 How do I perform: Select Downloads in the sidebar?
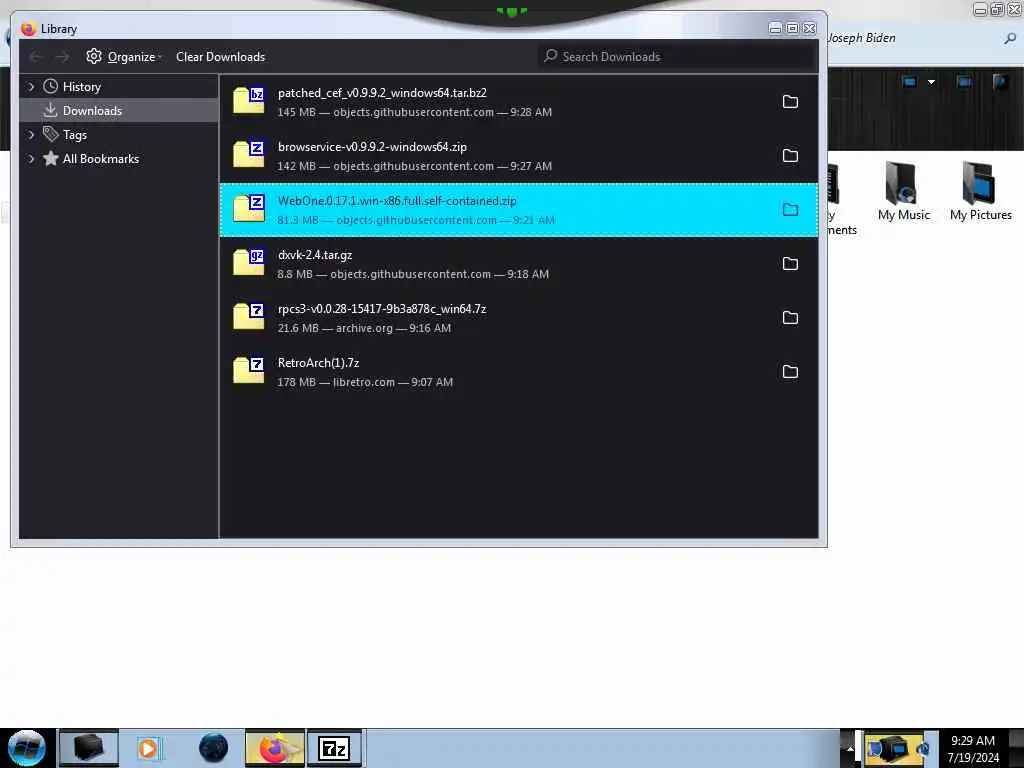point(120,110)
